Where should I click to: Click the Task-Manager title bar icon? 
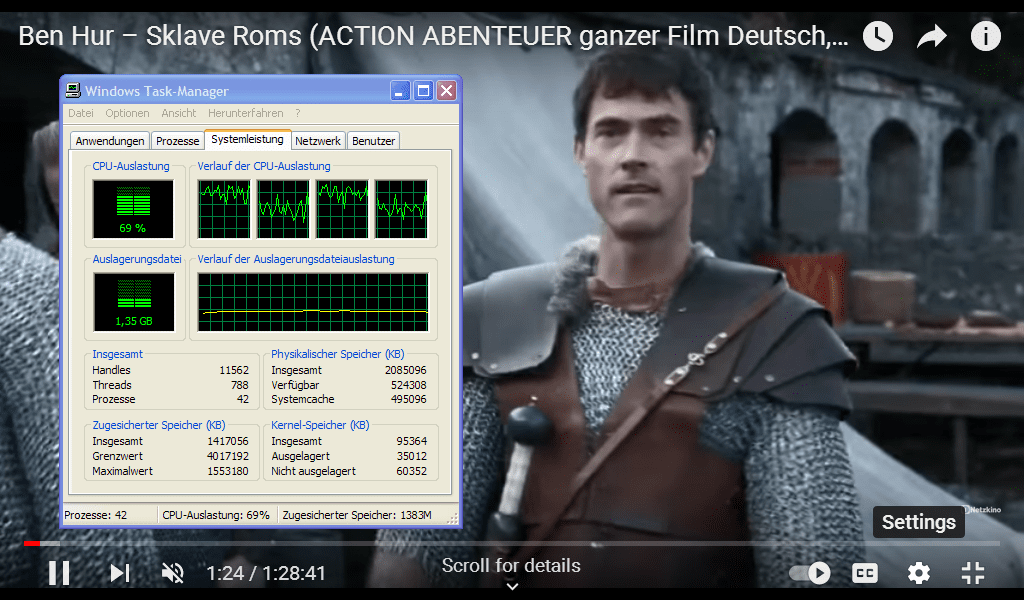73,91
